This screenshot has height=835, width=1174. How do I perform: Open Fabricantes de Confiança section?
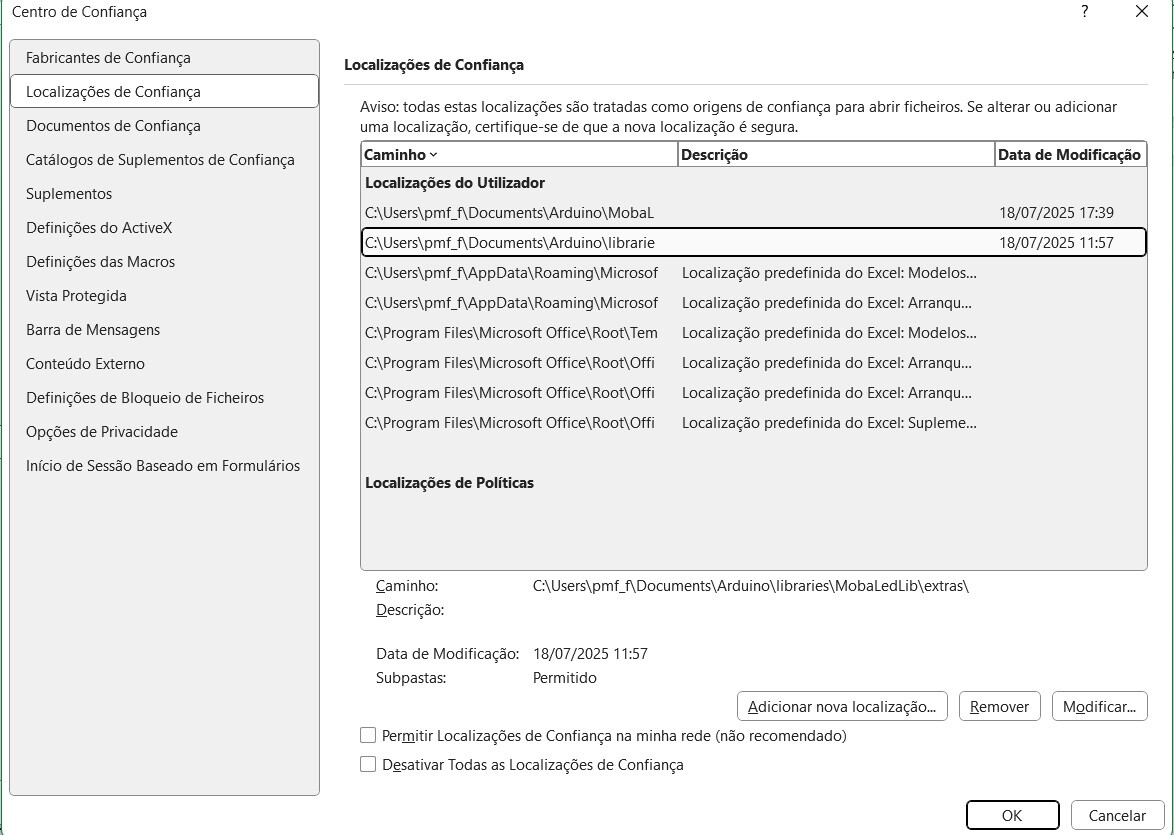(108, 58)
